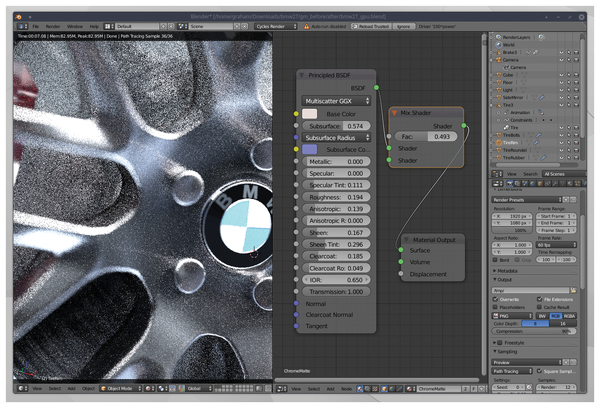The width and height of the screenshot is (600, 408).
Task: Click the add Render Preset plus icon
Action: 566,200
